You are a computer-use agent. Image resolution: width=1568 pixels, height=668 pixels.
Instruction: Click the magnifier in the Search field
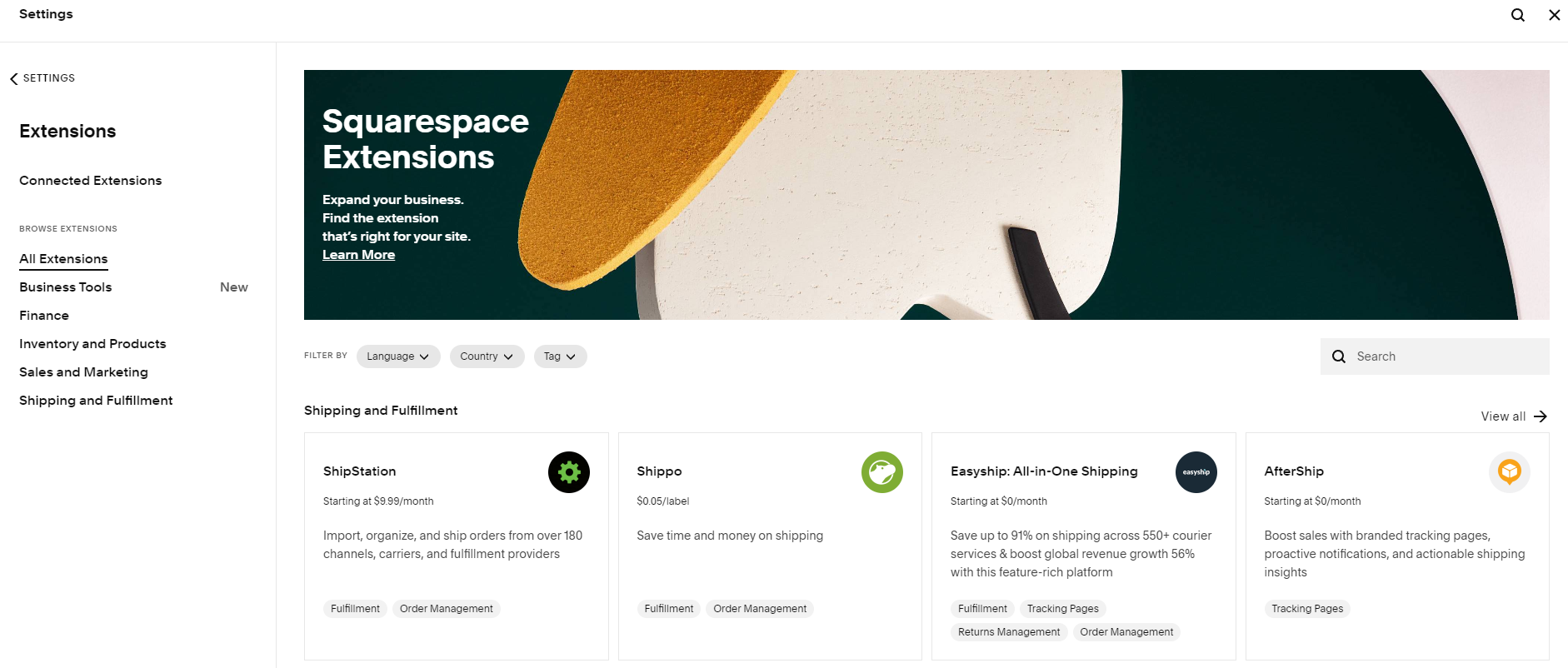(x=1339, y=356)
